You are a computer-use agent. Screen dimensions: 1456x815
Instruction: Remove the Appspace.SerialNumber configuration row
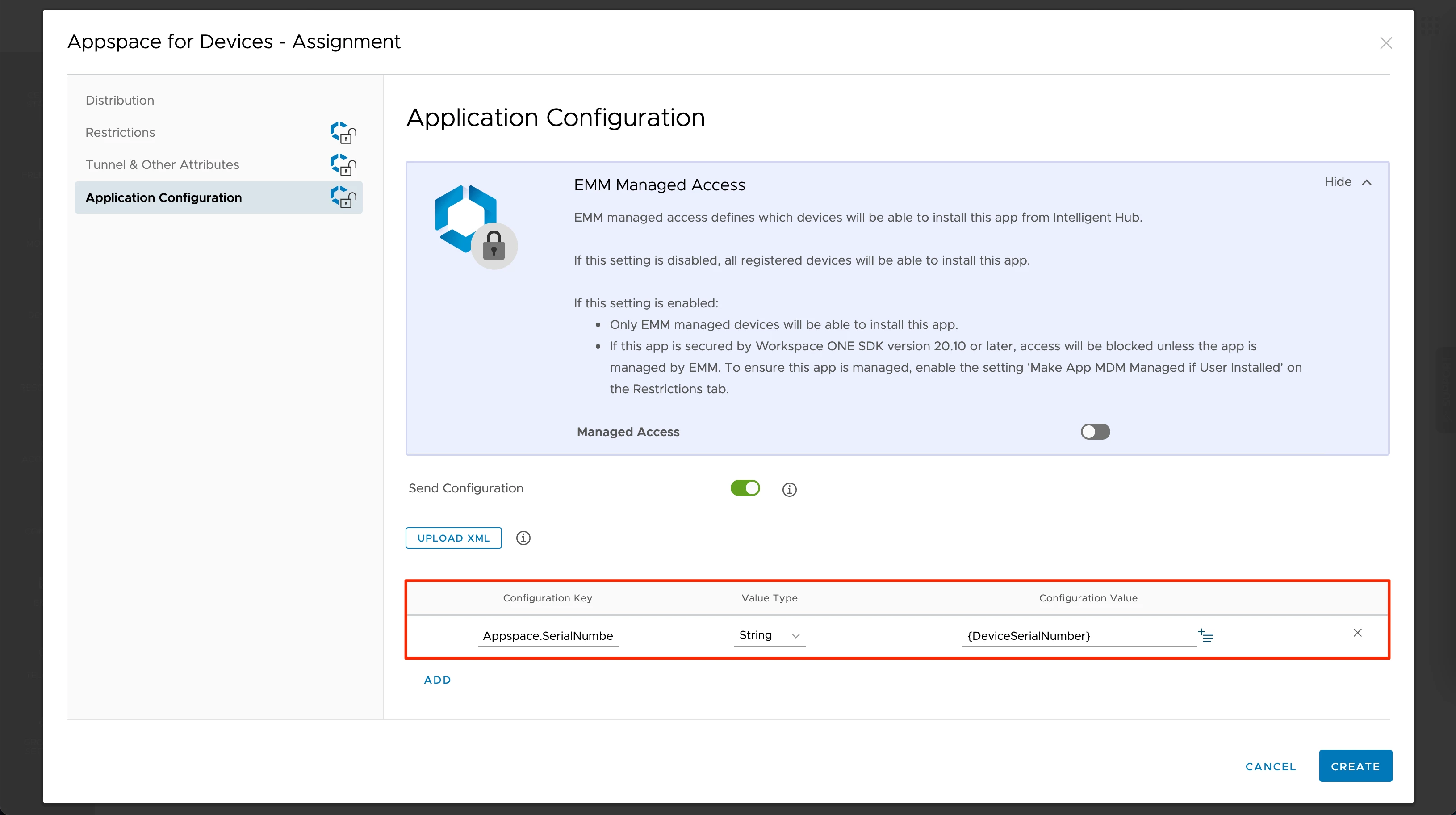pos(1357,633)
